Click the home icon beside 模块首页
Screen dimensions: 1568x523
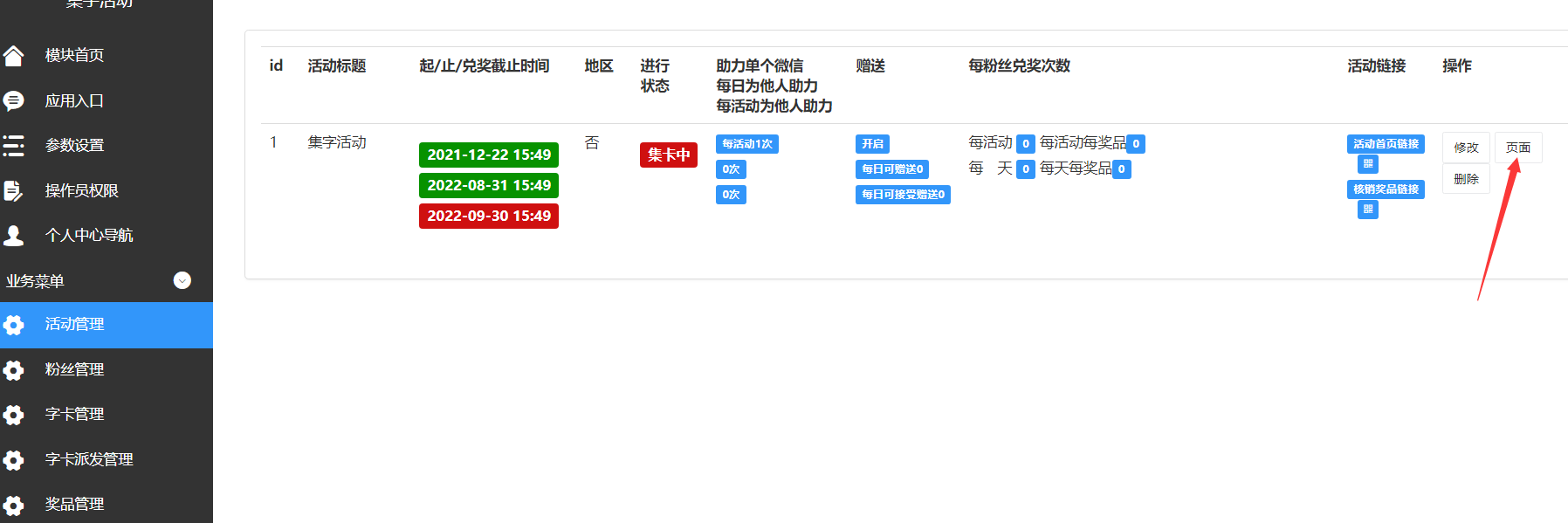(14, 56)
